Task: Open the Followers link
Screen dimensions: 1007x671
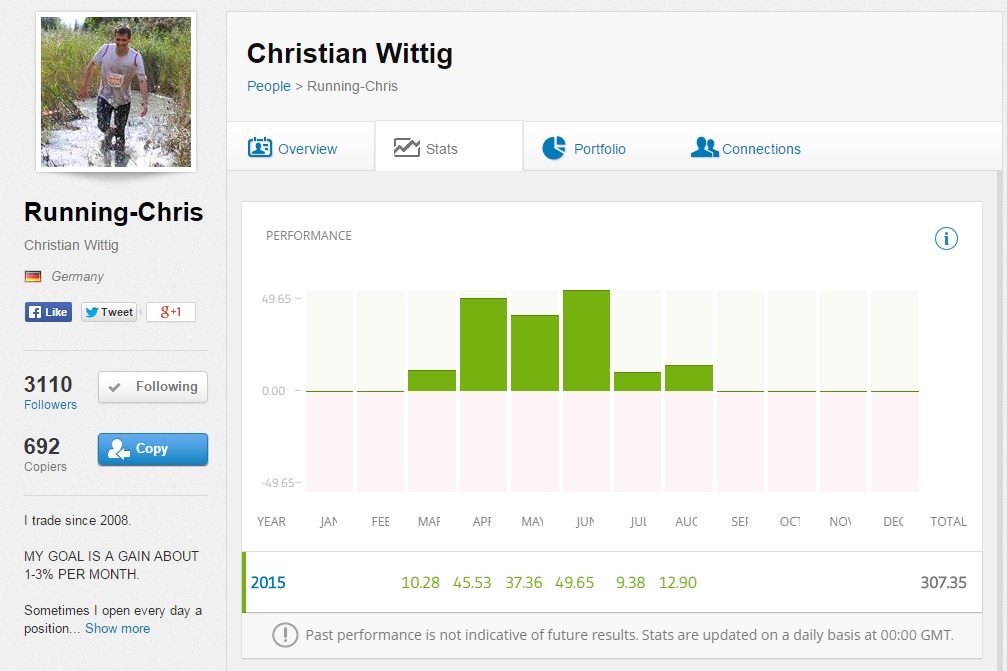Action: (x=50, y=405)
